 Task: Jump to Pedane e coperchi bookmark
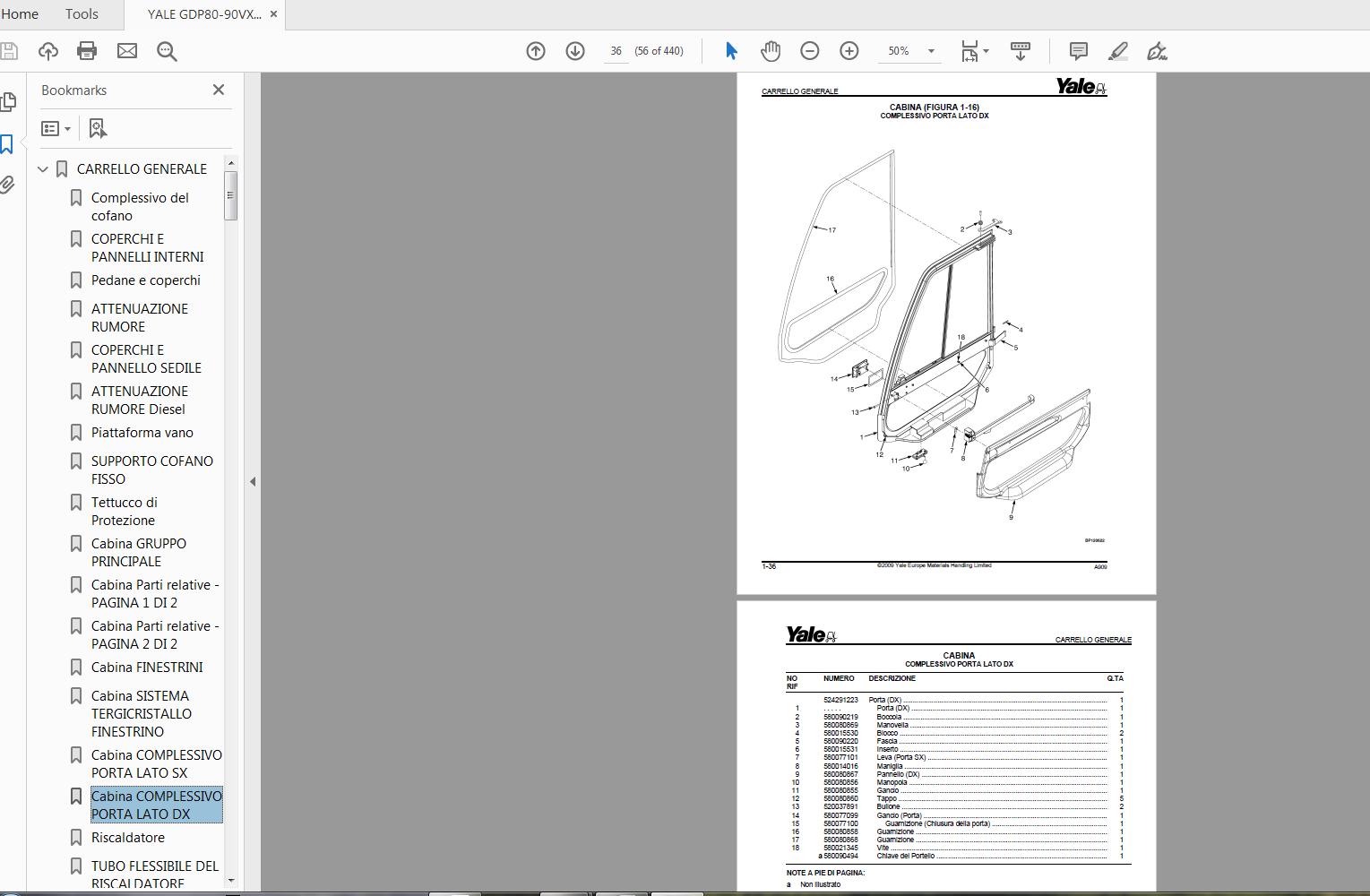click(x=146, y=280)
